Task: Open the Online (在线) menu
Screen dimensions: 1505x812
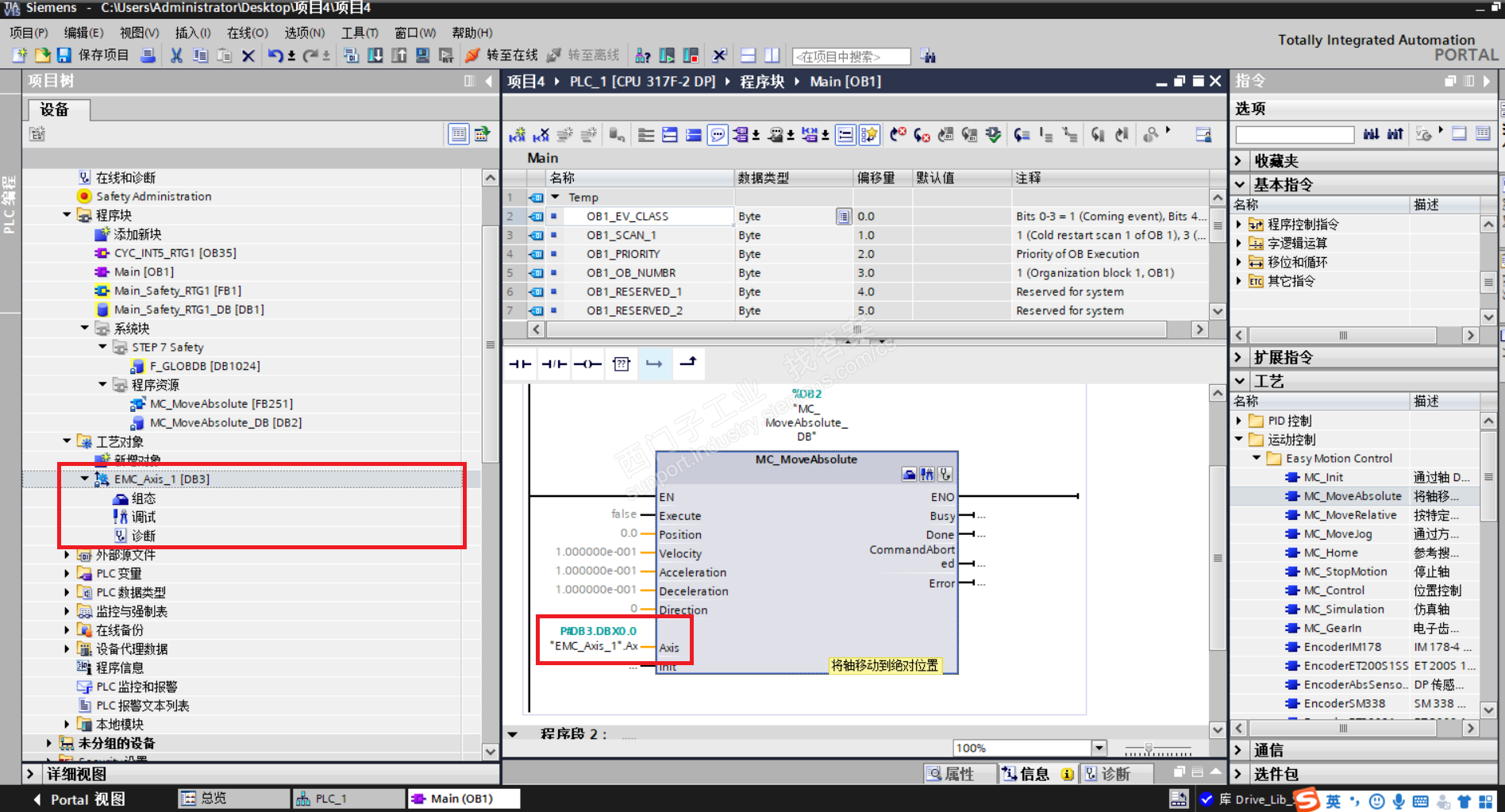Action: click(247, 33)
